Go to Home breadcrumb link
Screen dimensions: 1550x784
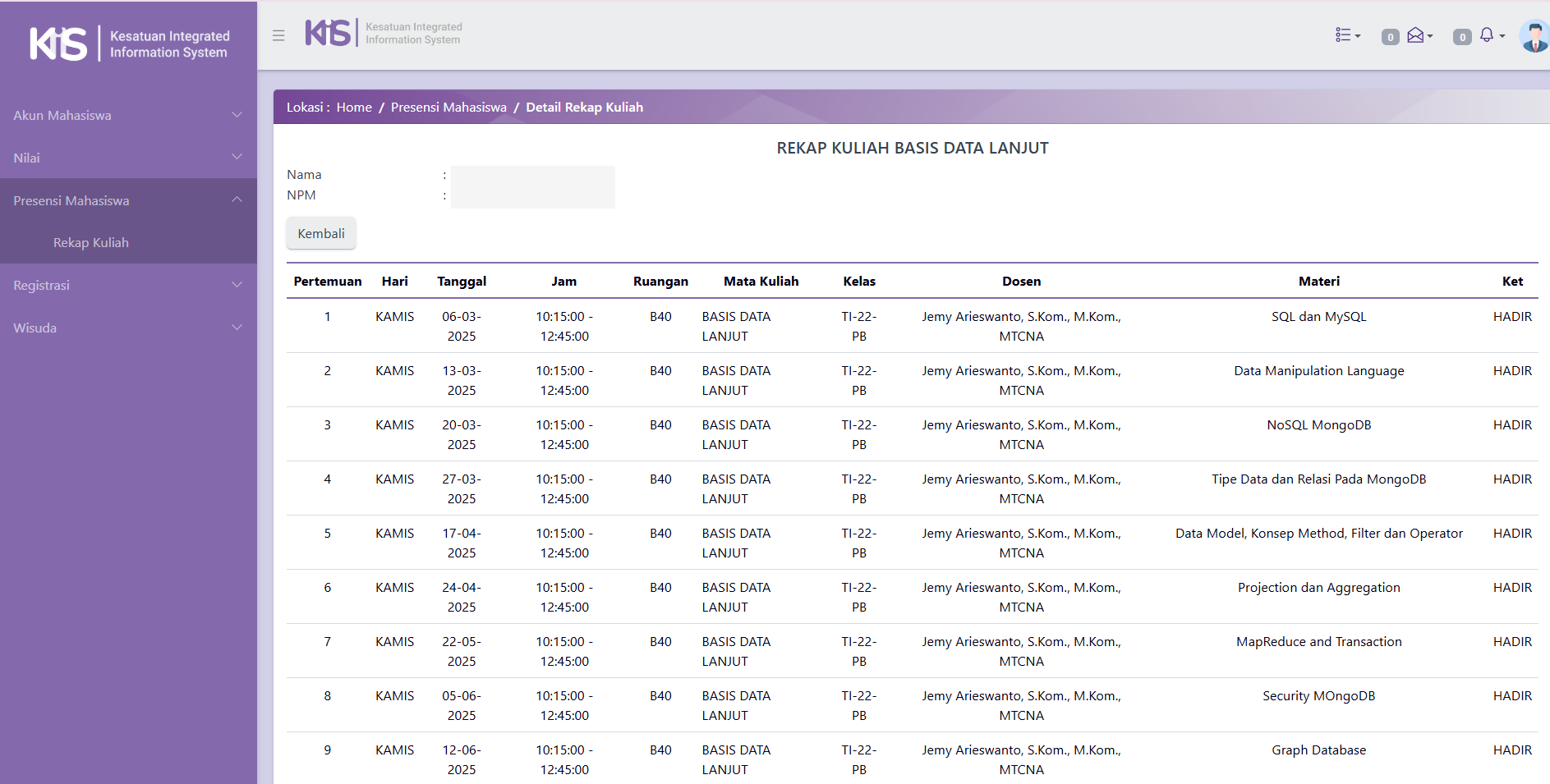(354, 107)
